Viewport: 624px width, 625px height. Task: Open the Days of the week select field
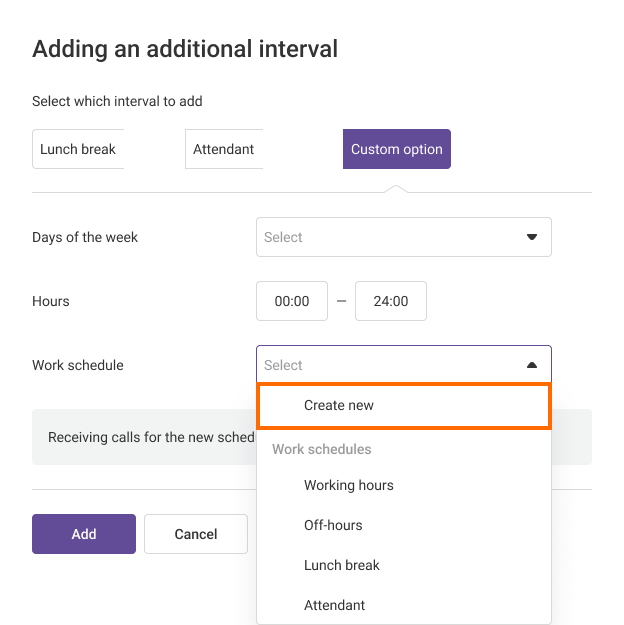(390, 237)
